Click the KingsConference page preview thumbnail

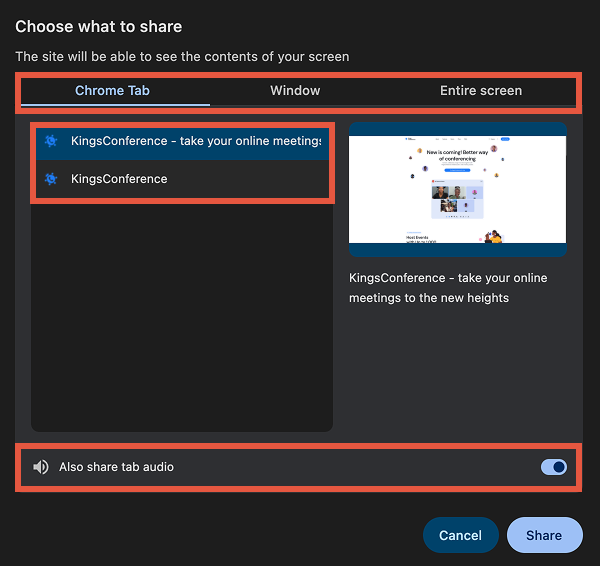(x=457, y=190)
